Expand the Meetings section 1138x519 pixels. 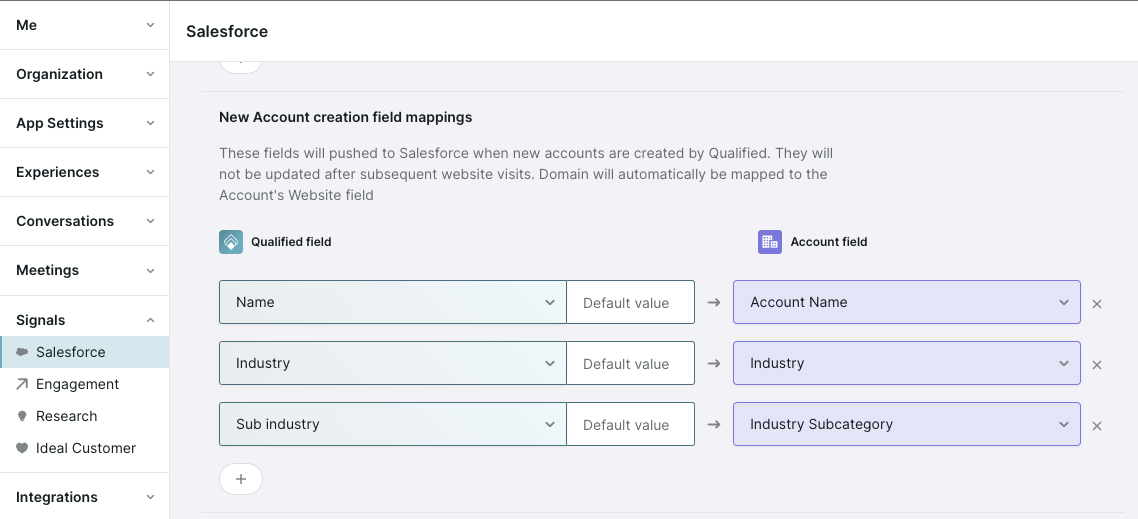pyautogui.click(x=85, y=270)
